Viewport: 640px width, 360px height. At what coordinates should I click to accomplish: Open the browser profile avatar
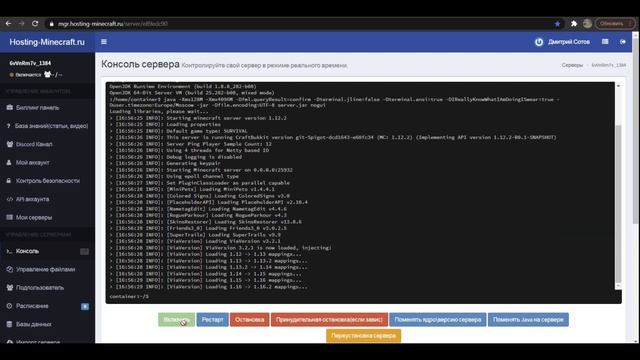click(x=587, y=24)
